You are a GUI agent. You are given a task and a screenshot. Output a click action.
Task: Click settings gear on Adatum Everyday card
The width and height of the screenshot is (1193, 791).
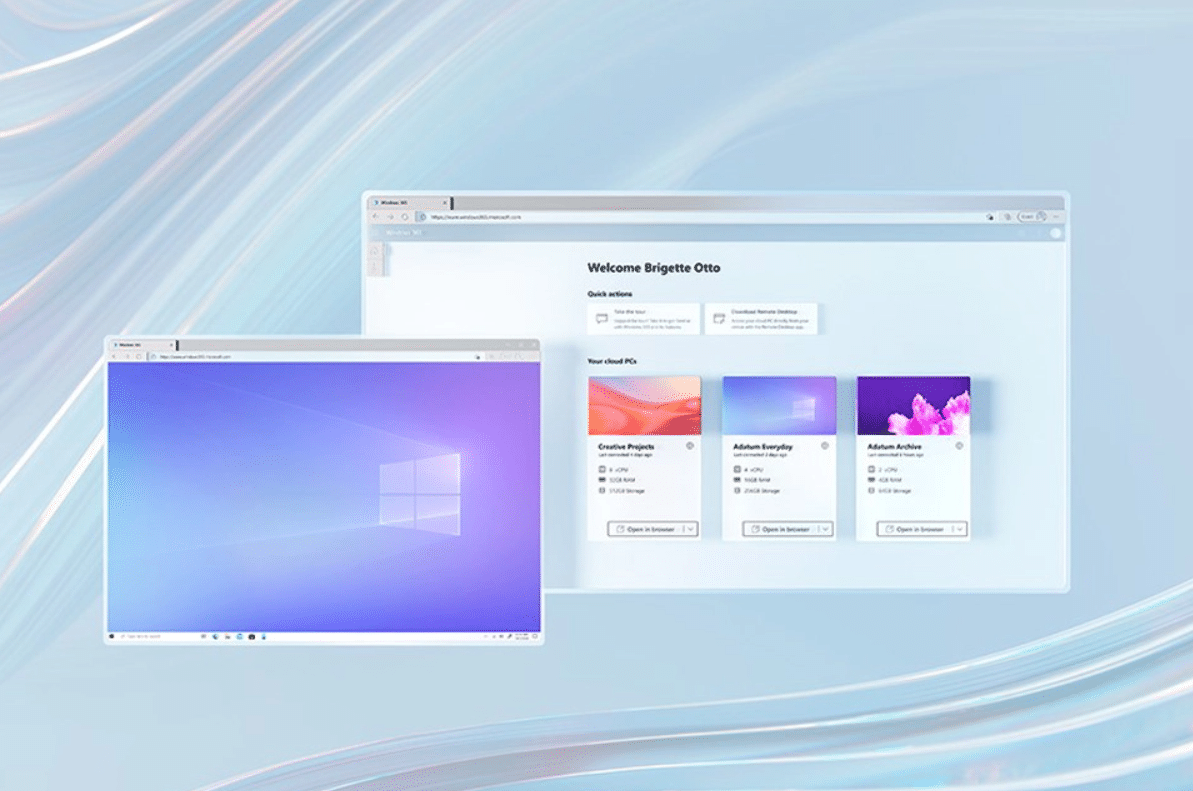point(824,446)
